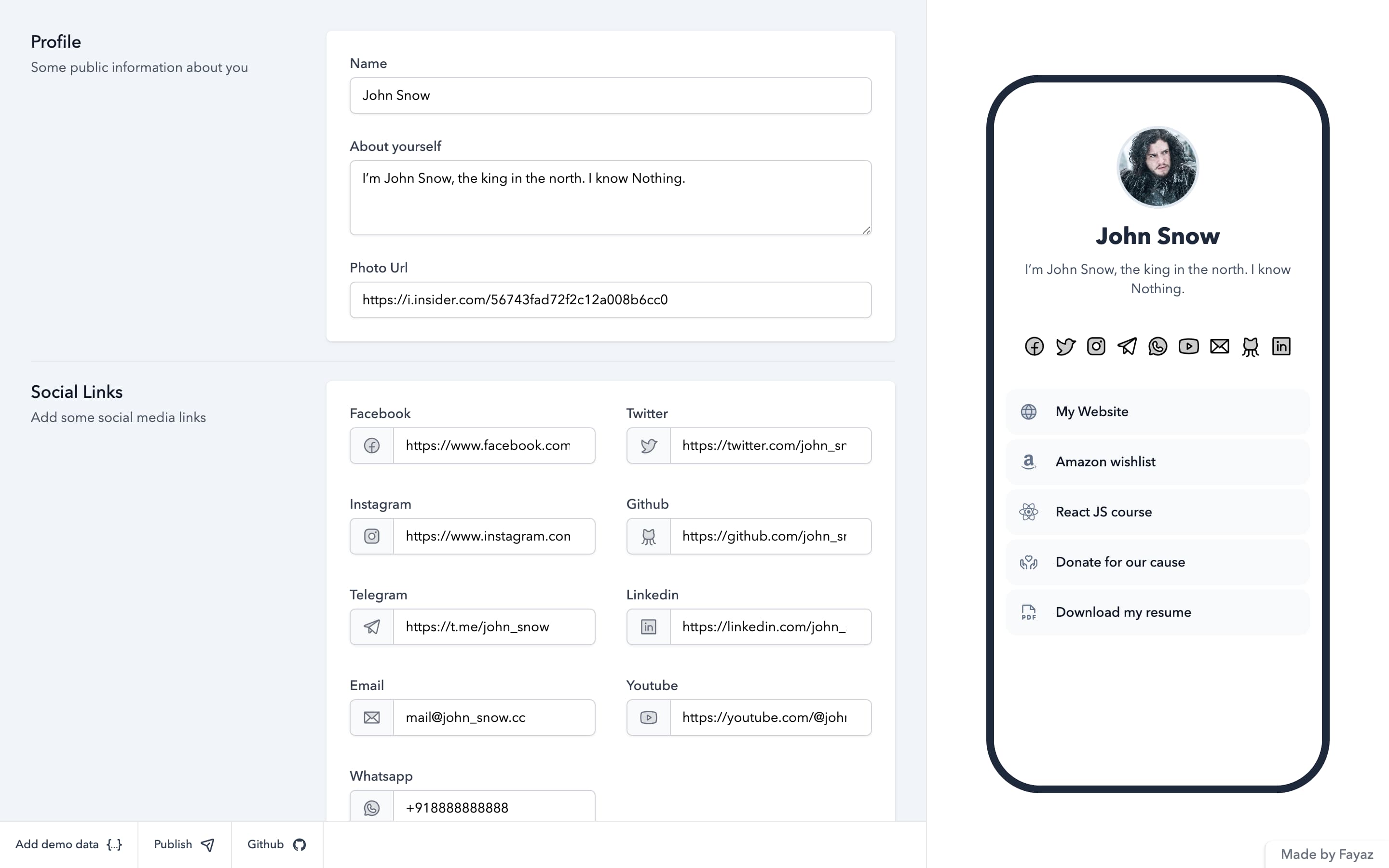
Task: Focus the Name input field
Action: [611, 95]
